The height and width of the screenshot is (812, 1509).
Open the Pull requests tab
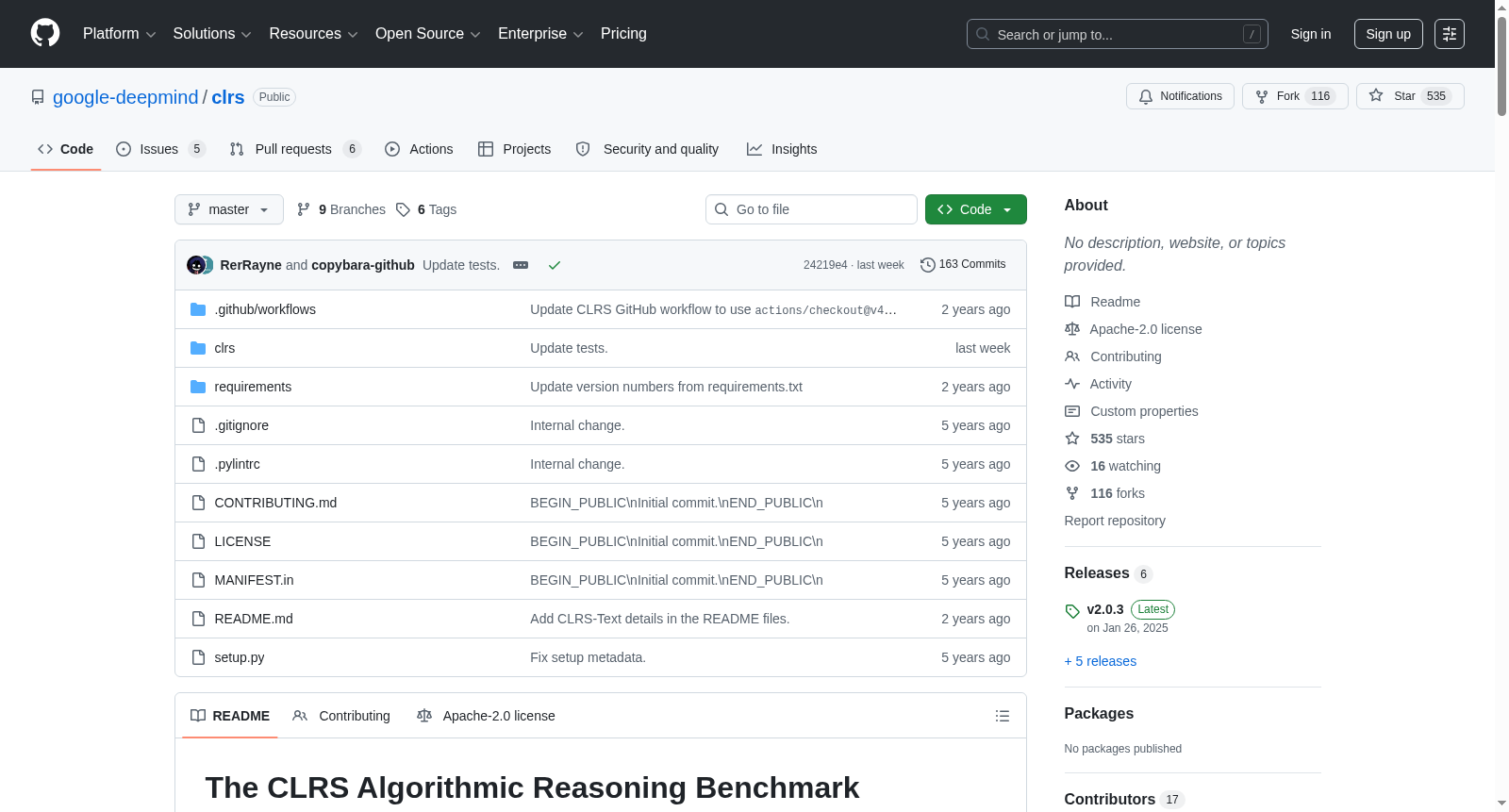coord(295,149)
